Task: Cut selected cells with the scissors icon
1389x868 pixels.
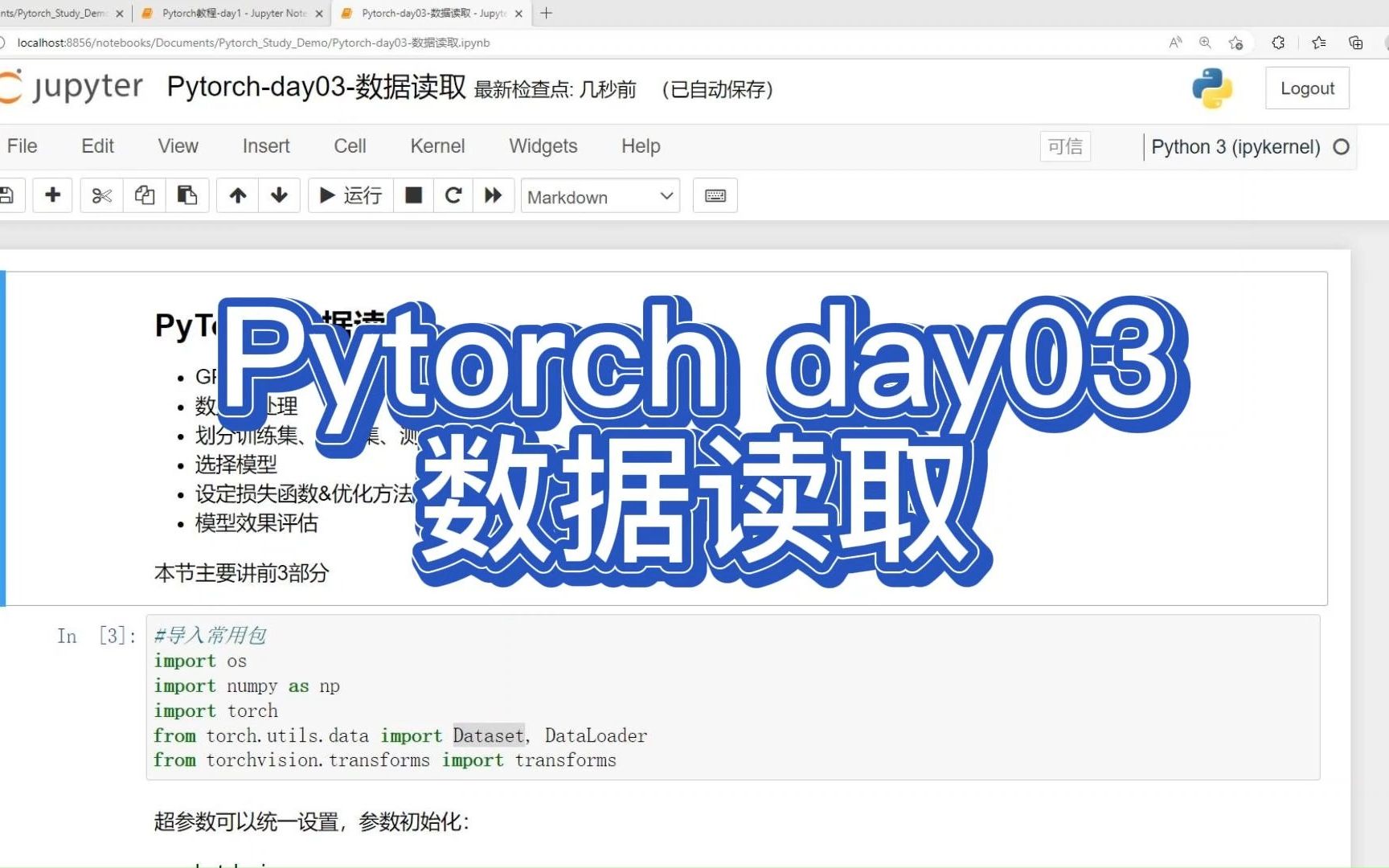Action: click(102, 195)
